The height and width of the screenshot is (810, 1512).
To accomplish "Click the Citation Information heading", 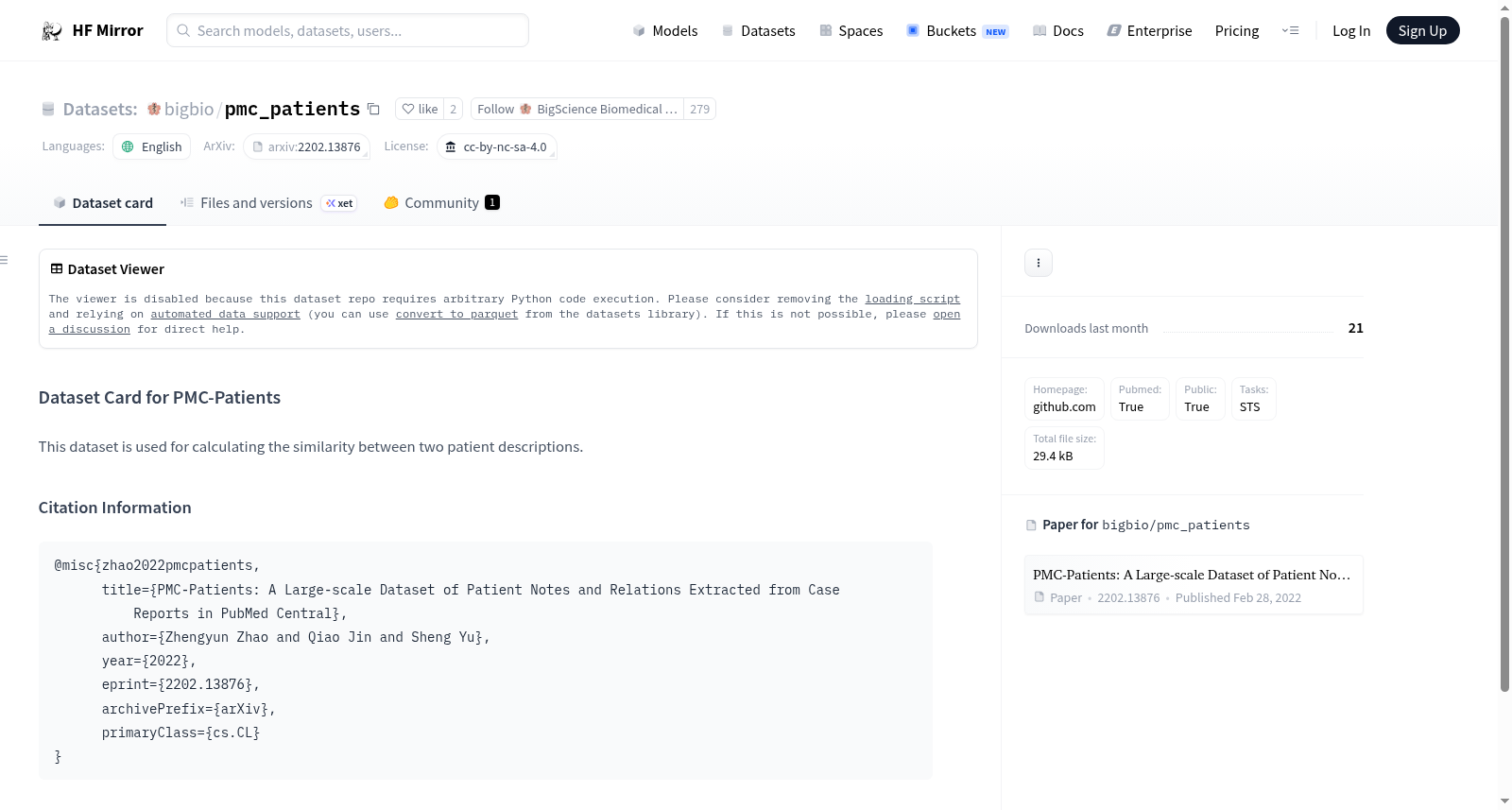I will (115, 508).
